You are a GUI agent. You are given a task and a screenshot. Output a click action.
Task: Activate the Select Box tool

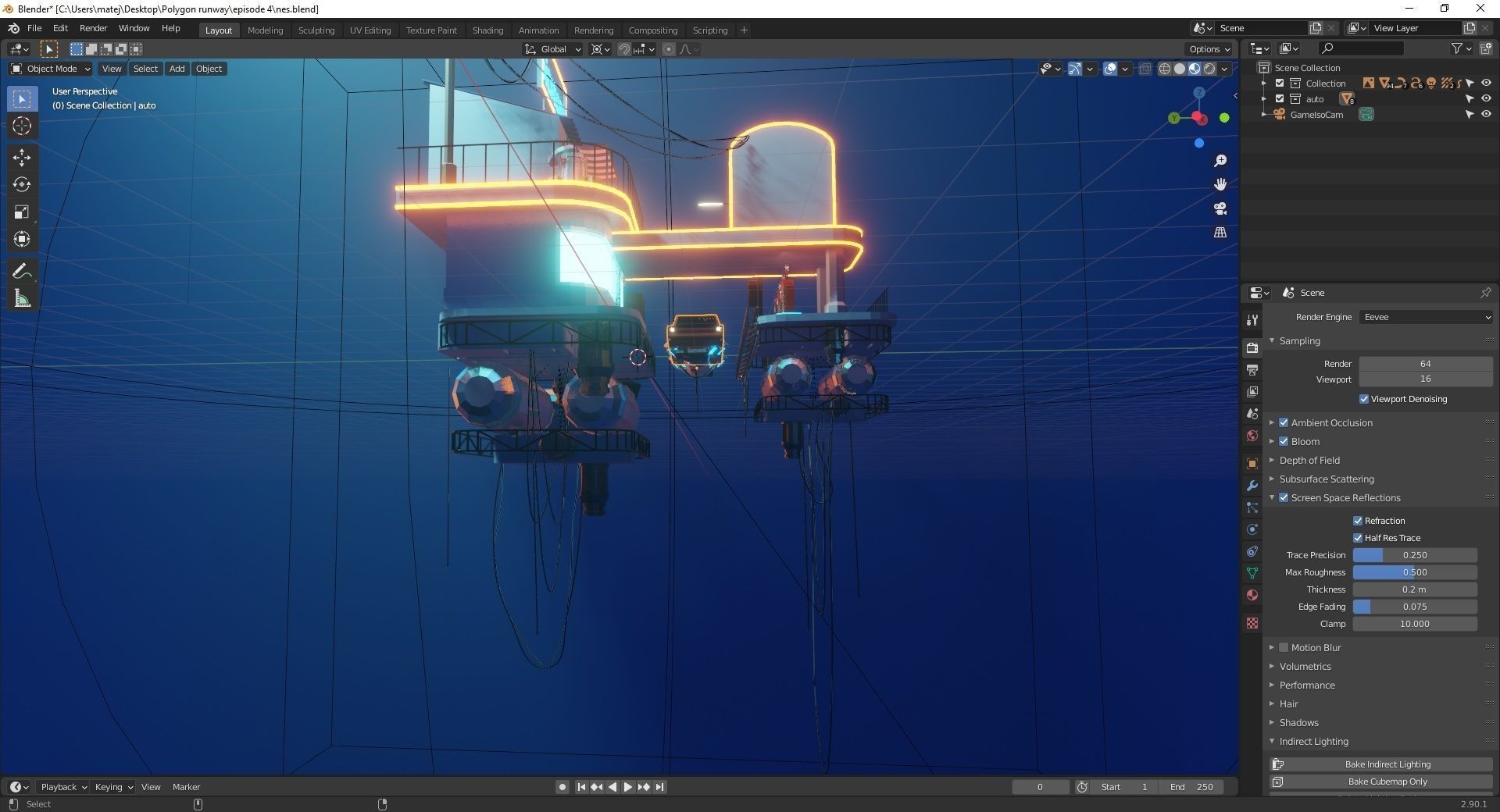[x=22, y=99]
